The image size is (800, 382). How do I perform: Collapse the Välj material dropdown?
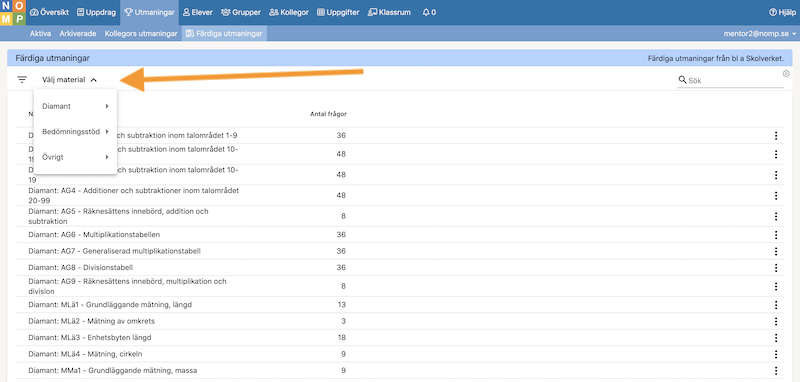click(69, 80)
